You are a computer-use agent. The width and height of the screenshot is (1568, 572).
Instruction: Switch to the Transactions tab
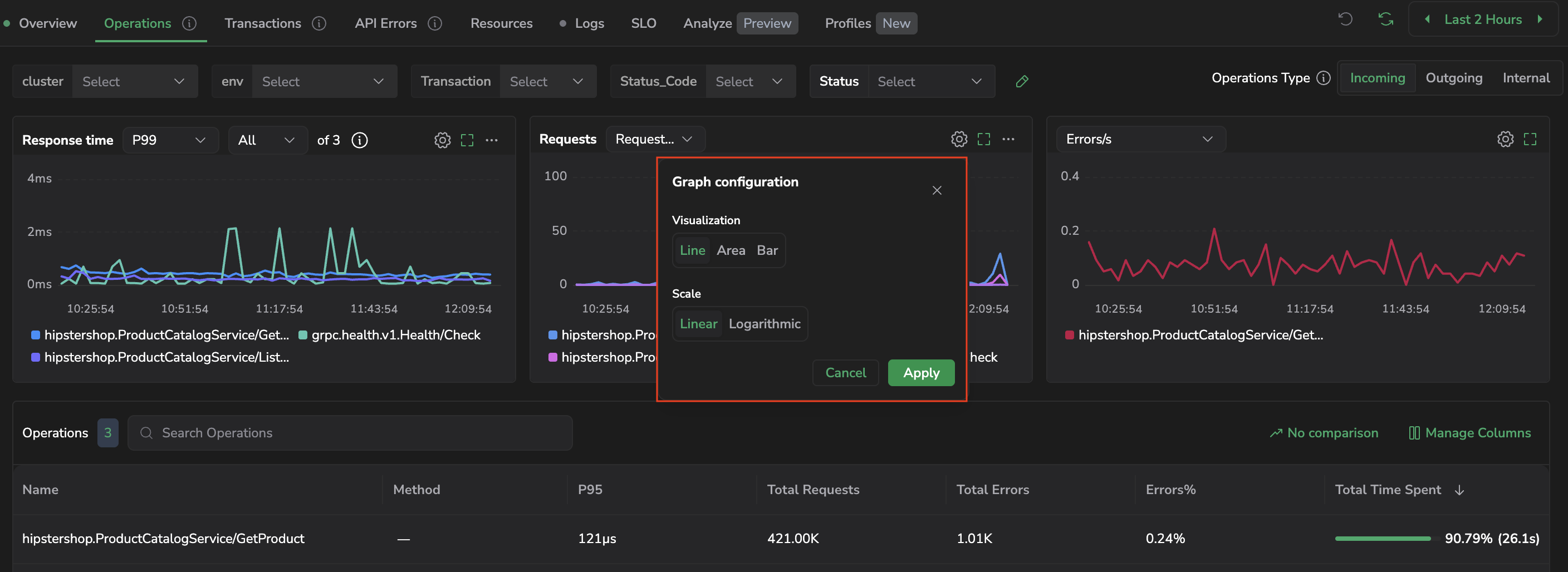tap(263, 23)
